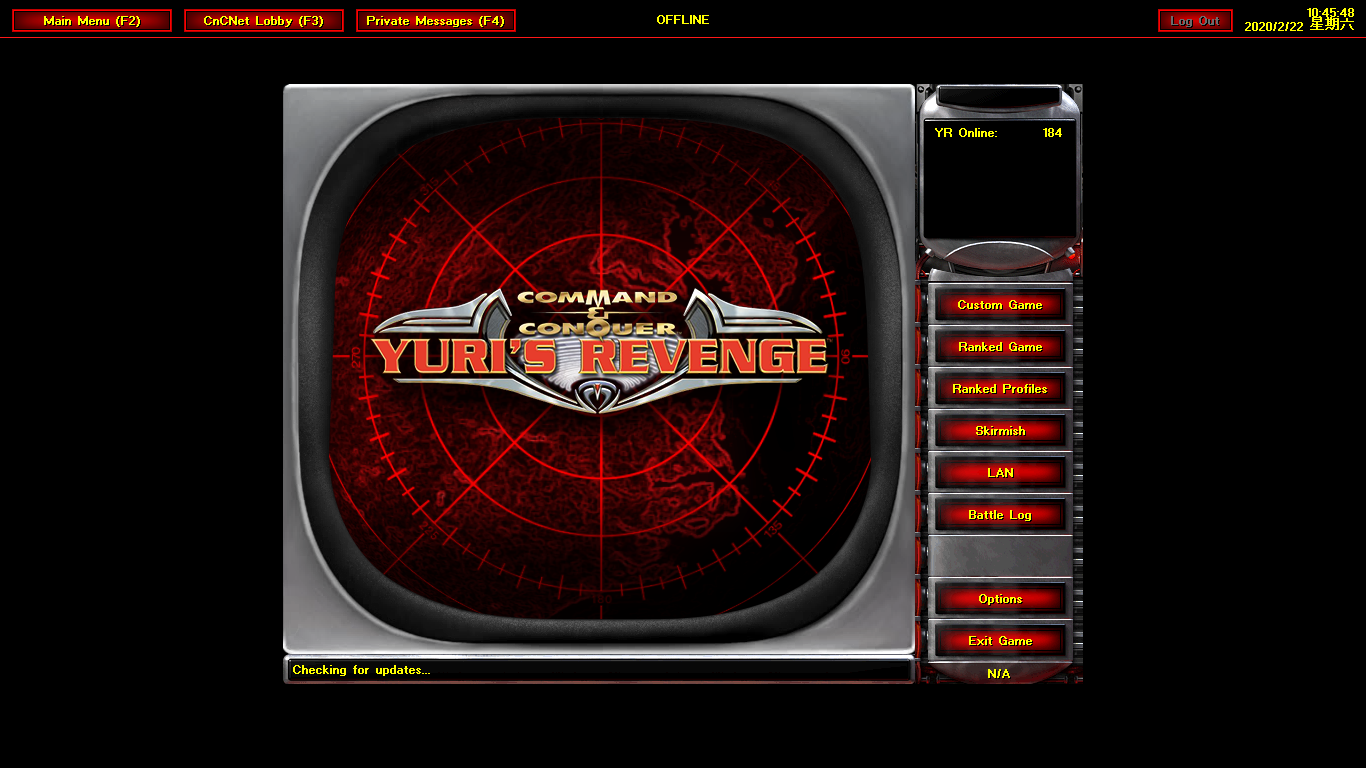
Task: Click the OFFLINE status text
Action: (683, 20)
